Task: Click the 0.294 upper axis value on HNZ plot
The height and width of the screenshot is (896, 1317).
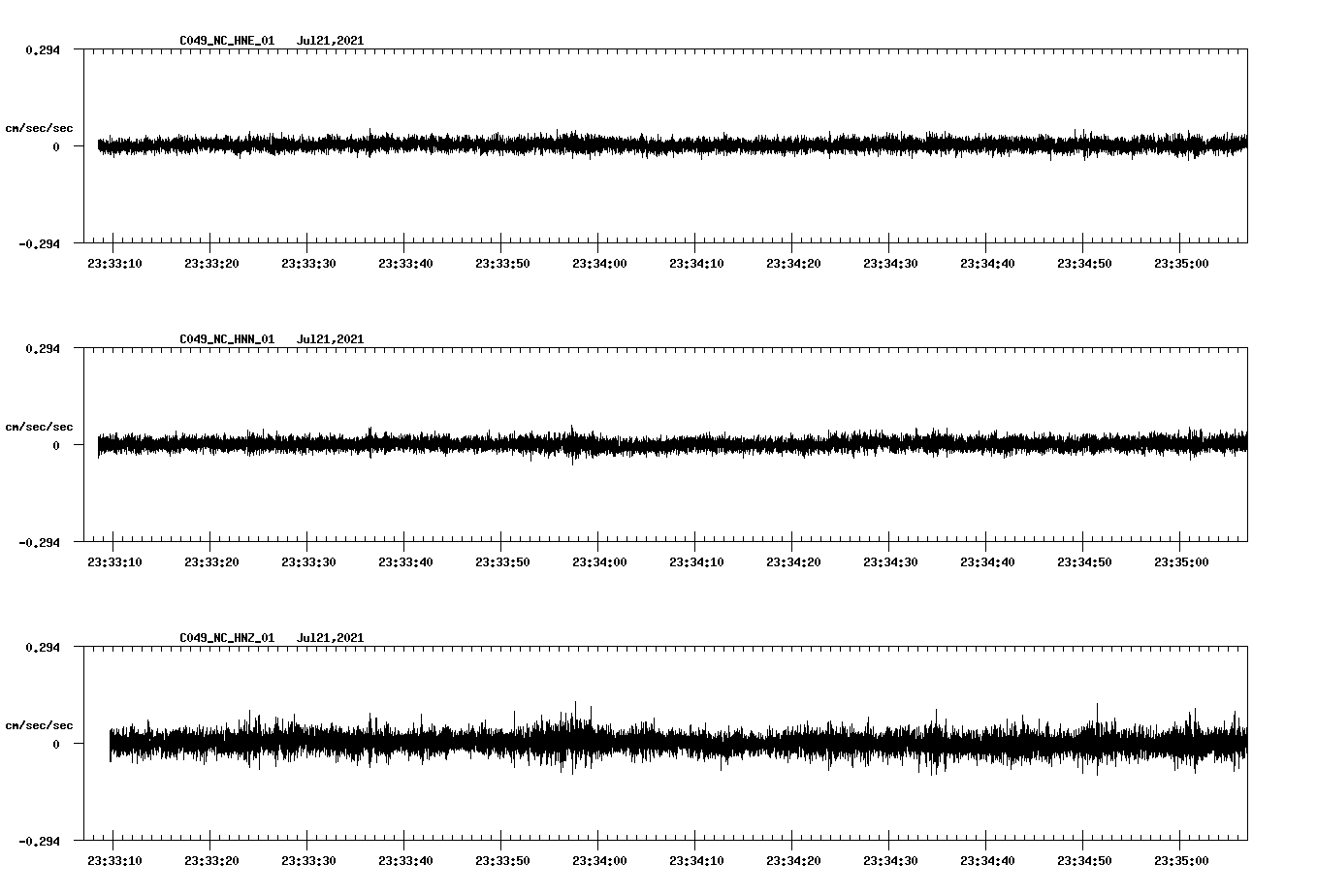Action: [42, 647]
